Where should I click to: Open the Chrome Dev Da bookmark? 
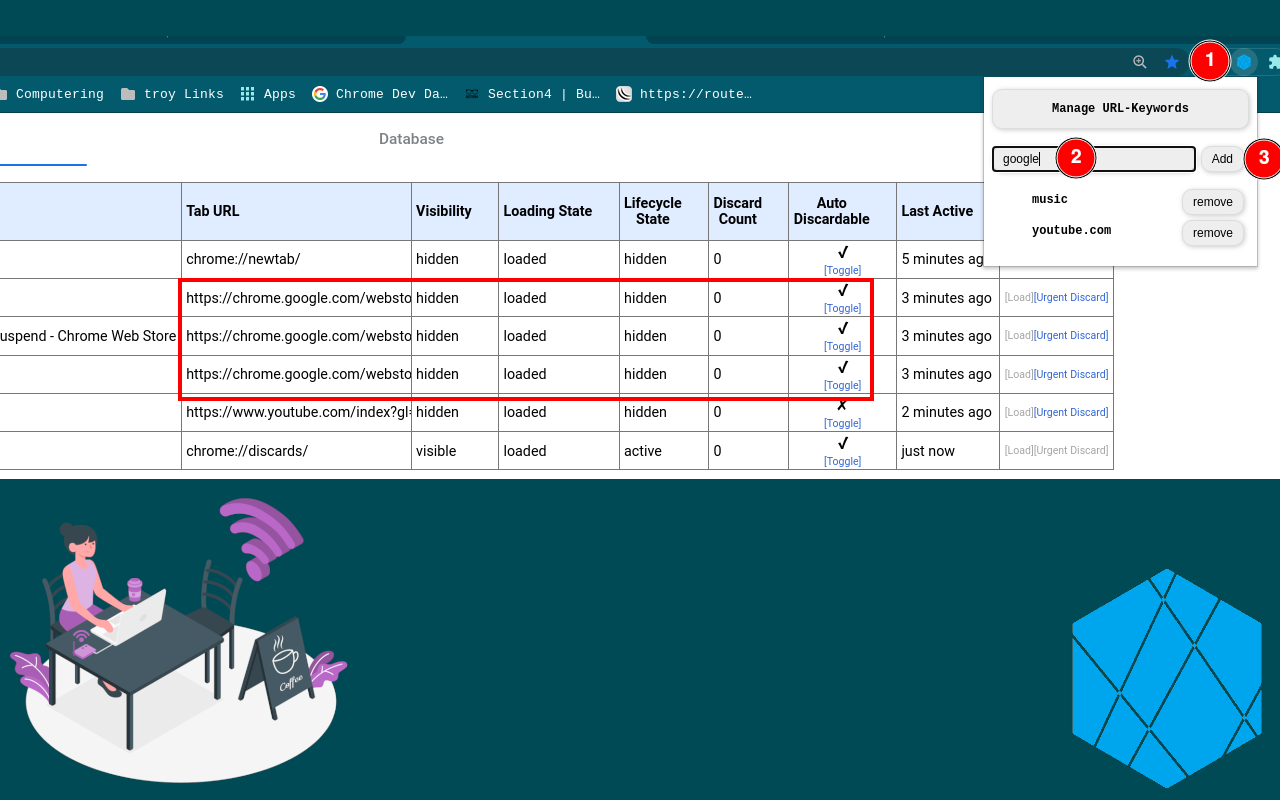click(x=381, y=93)
